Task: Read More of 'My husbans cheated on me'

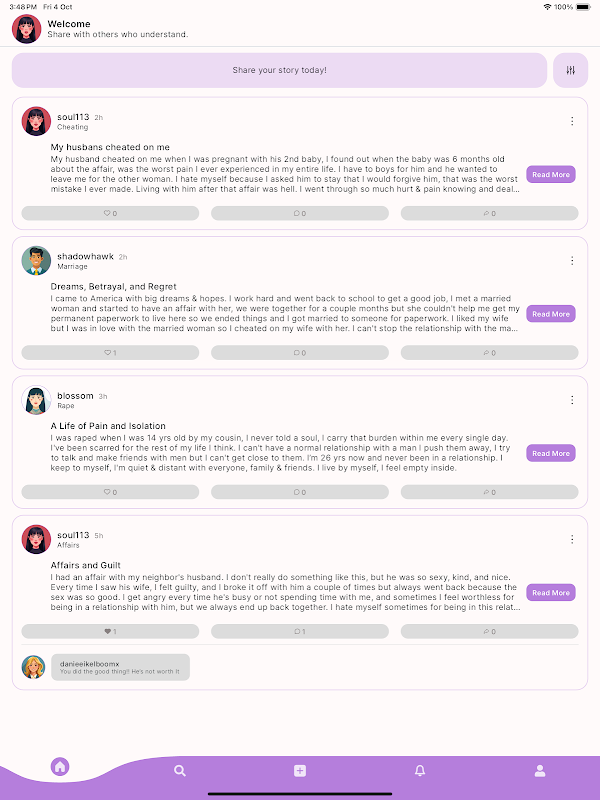Action: point(551,174)
